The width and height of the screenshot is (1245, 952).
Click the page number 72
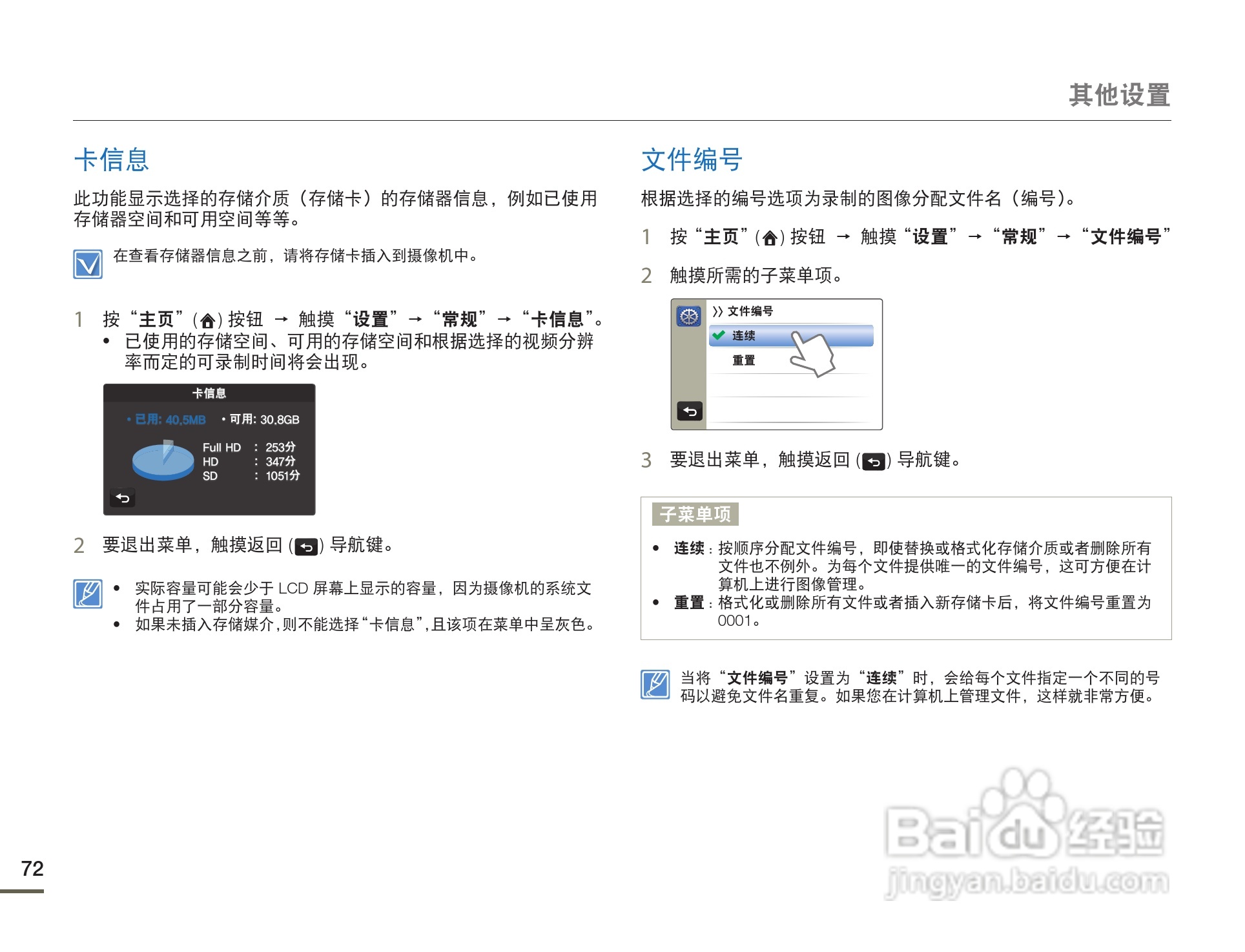tap(32, 869)
